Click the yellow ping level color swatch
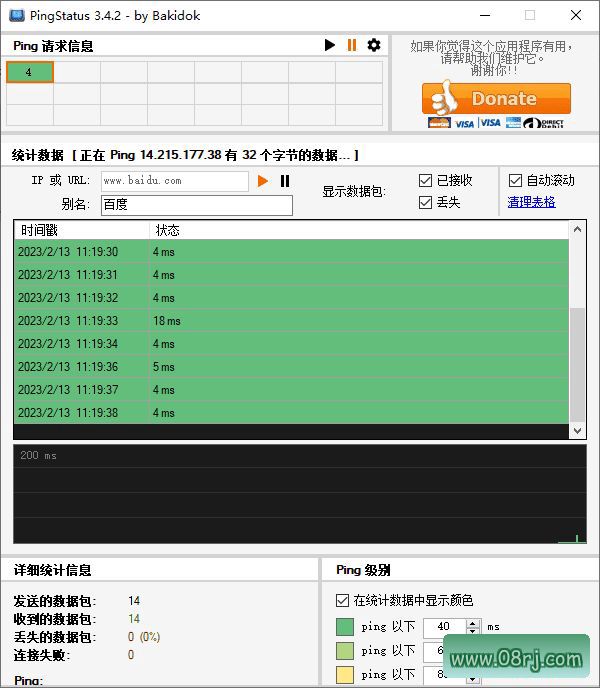The height and width of the screenshot is (688, 600). (x=345, y=674)
